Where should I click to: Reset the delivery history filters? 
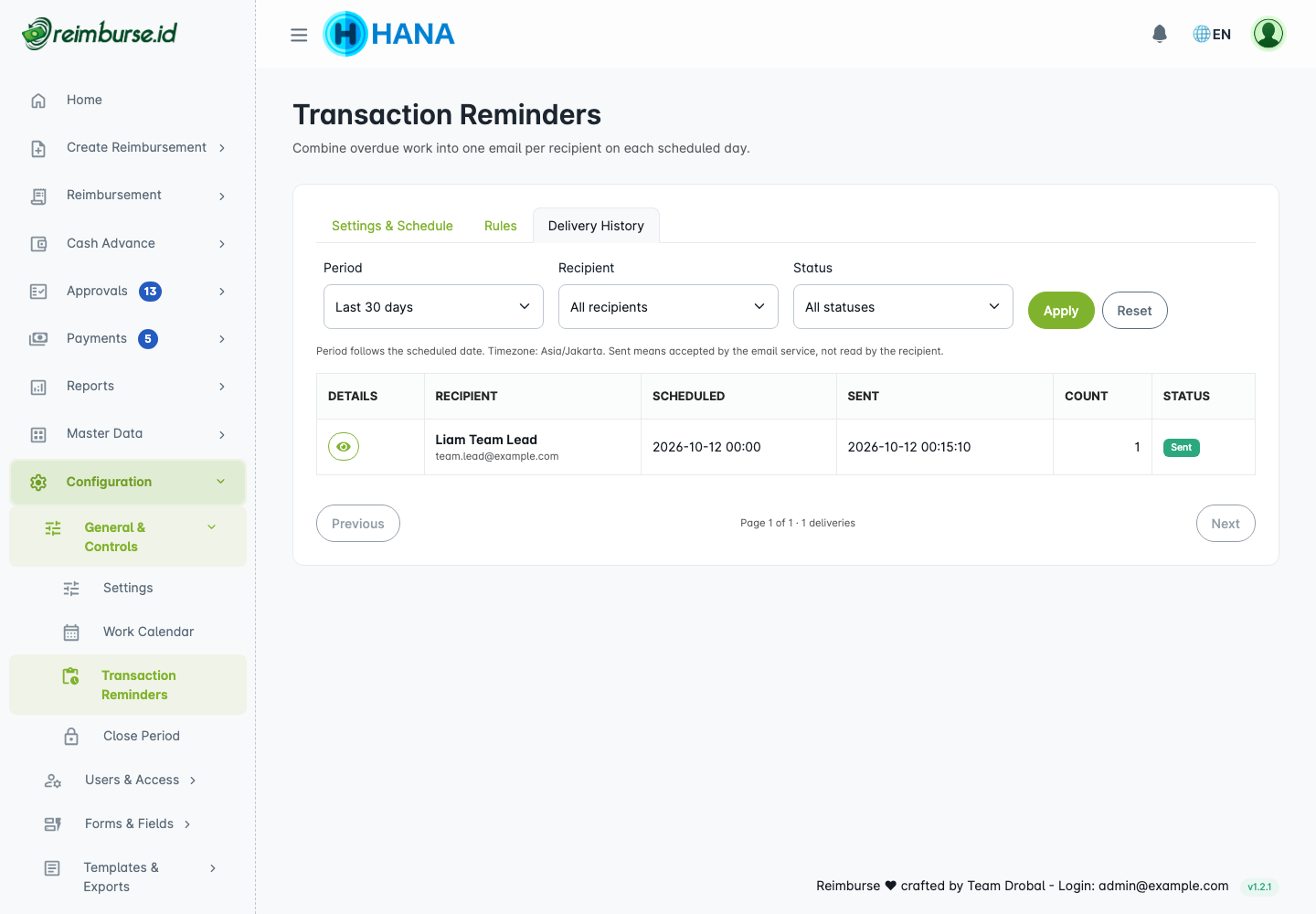(1134, 311)
